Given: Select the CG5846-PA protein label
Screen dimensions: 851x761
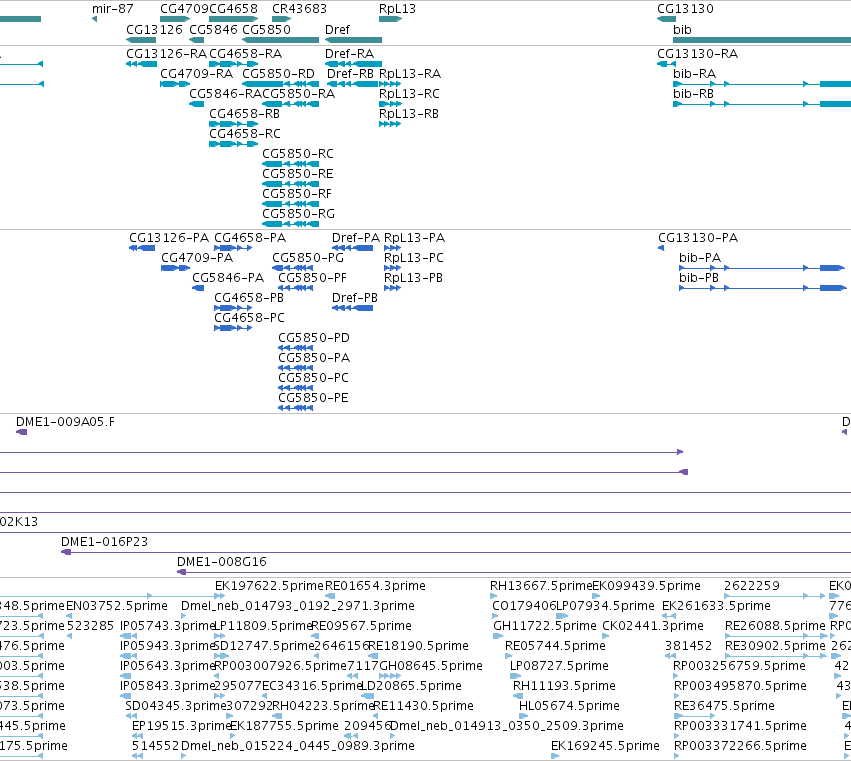Looking at the screenshot, I should [x=228, y=278].
